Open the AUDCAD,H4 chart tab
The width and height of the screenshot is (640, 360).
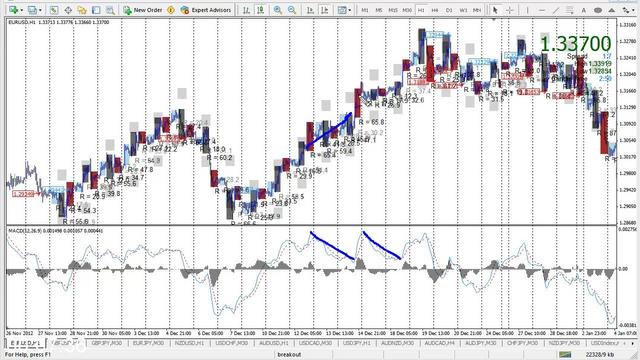pos(440,343)
